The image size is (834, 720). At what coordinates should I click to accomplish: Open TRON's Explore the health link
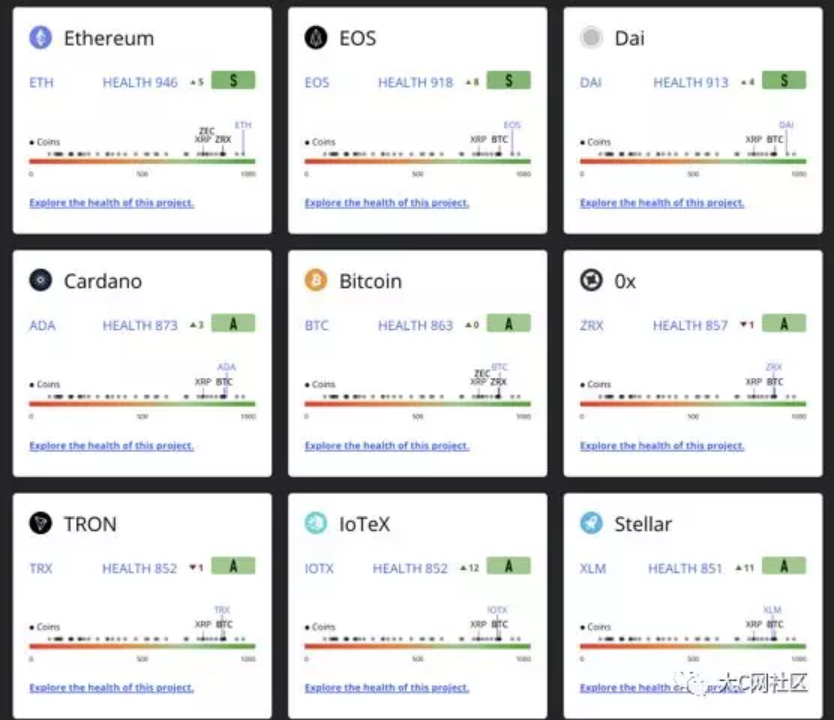(x=112, y=688)
